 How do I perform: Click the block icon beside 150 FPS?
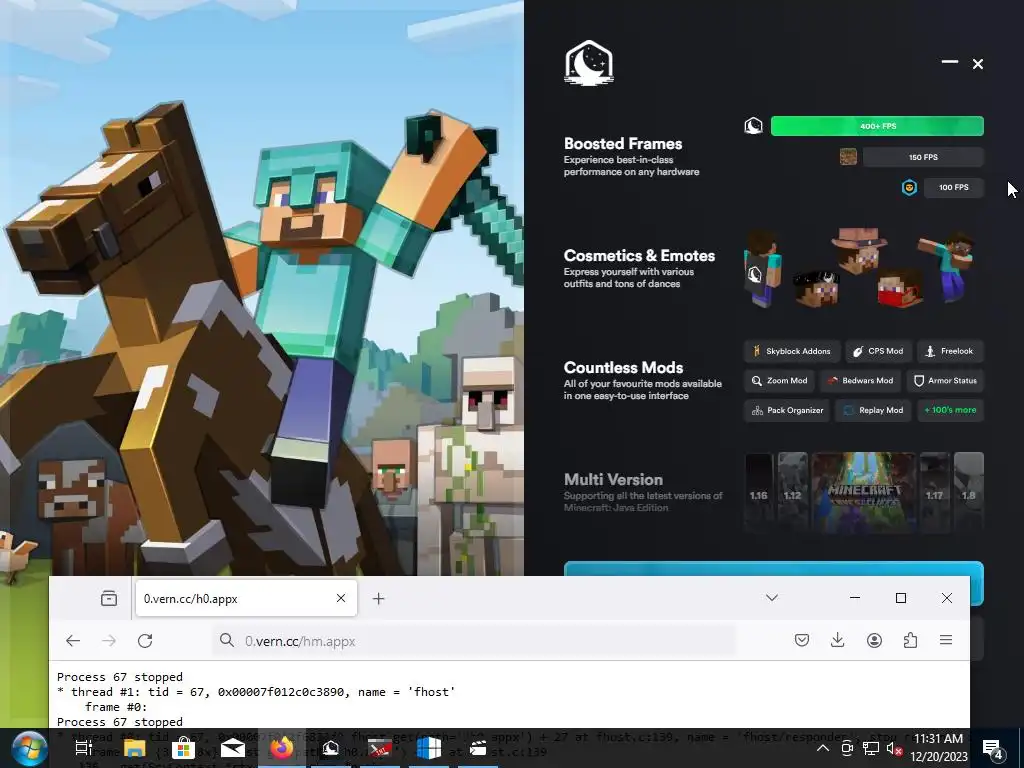click(x=848, y=157)
